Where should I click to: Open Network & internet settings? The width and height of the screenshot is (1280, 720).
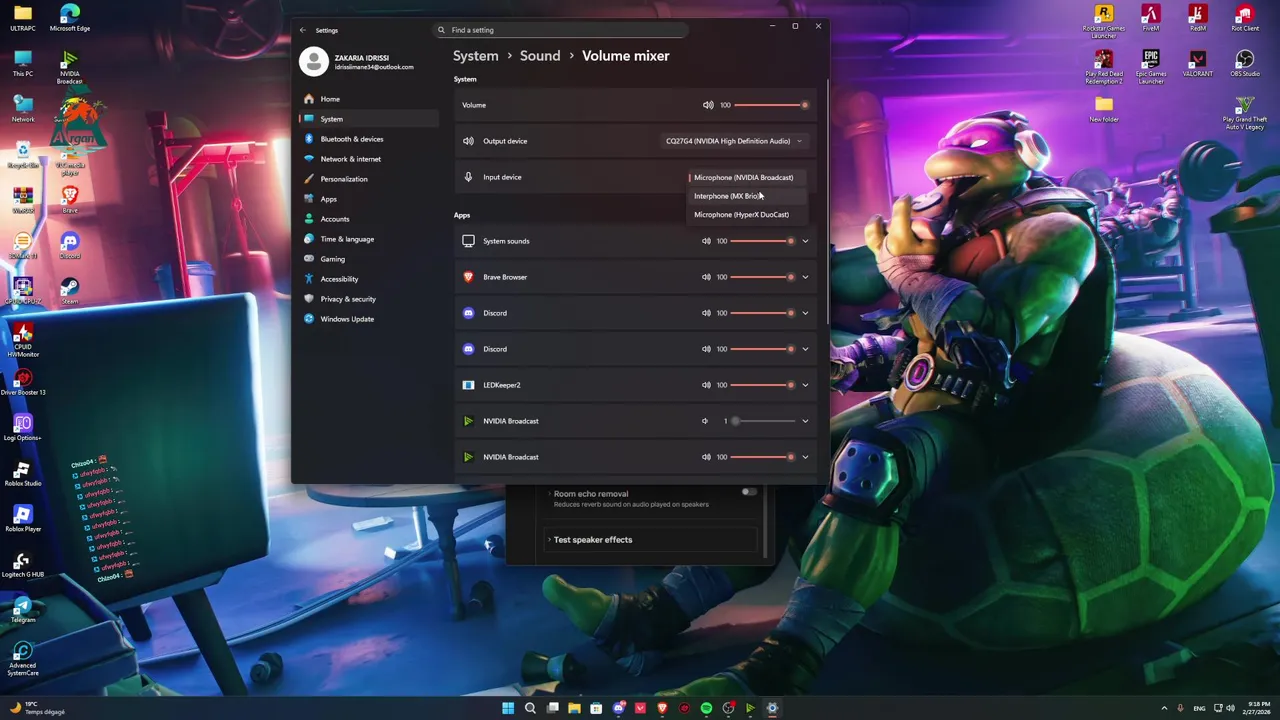click(368, 159)
